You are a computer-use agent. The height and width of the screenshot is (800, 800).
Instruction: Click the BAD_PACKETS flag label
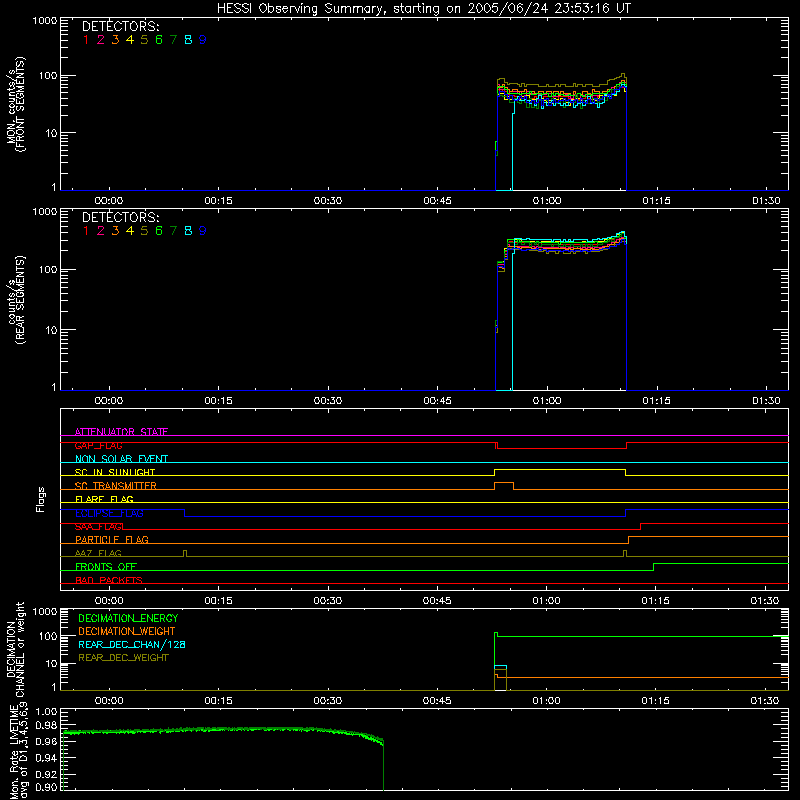coord(109,580)
